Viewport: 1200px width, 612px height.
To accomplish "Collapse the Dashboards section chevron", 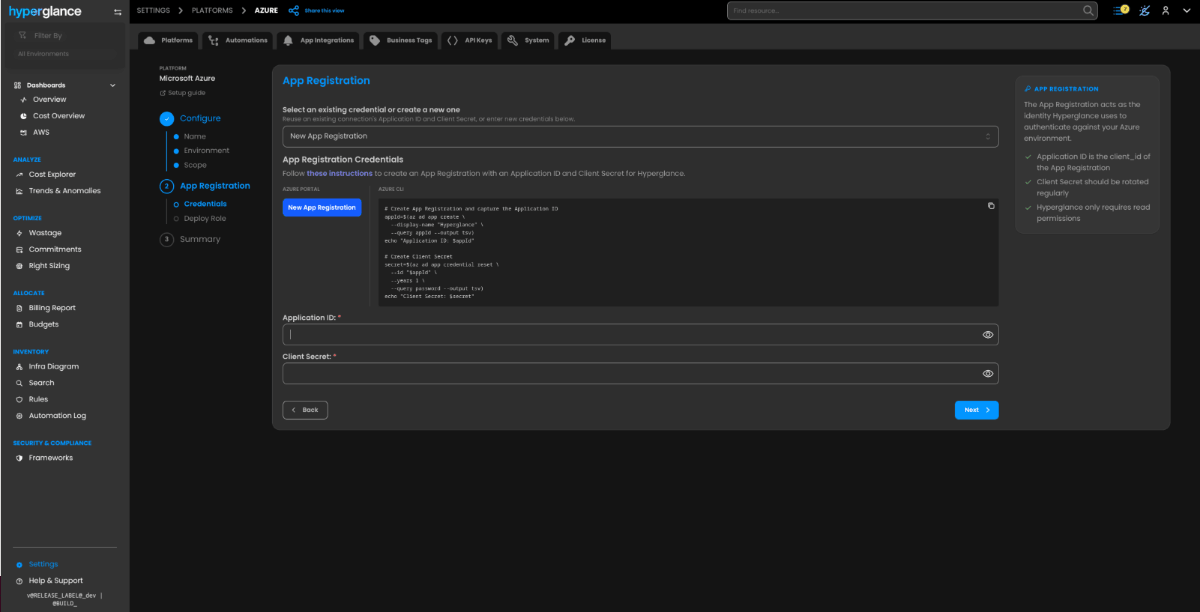I will (112, 85).
